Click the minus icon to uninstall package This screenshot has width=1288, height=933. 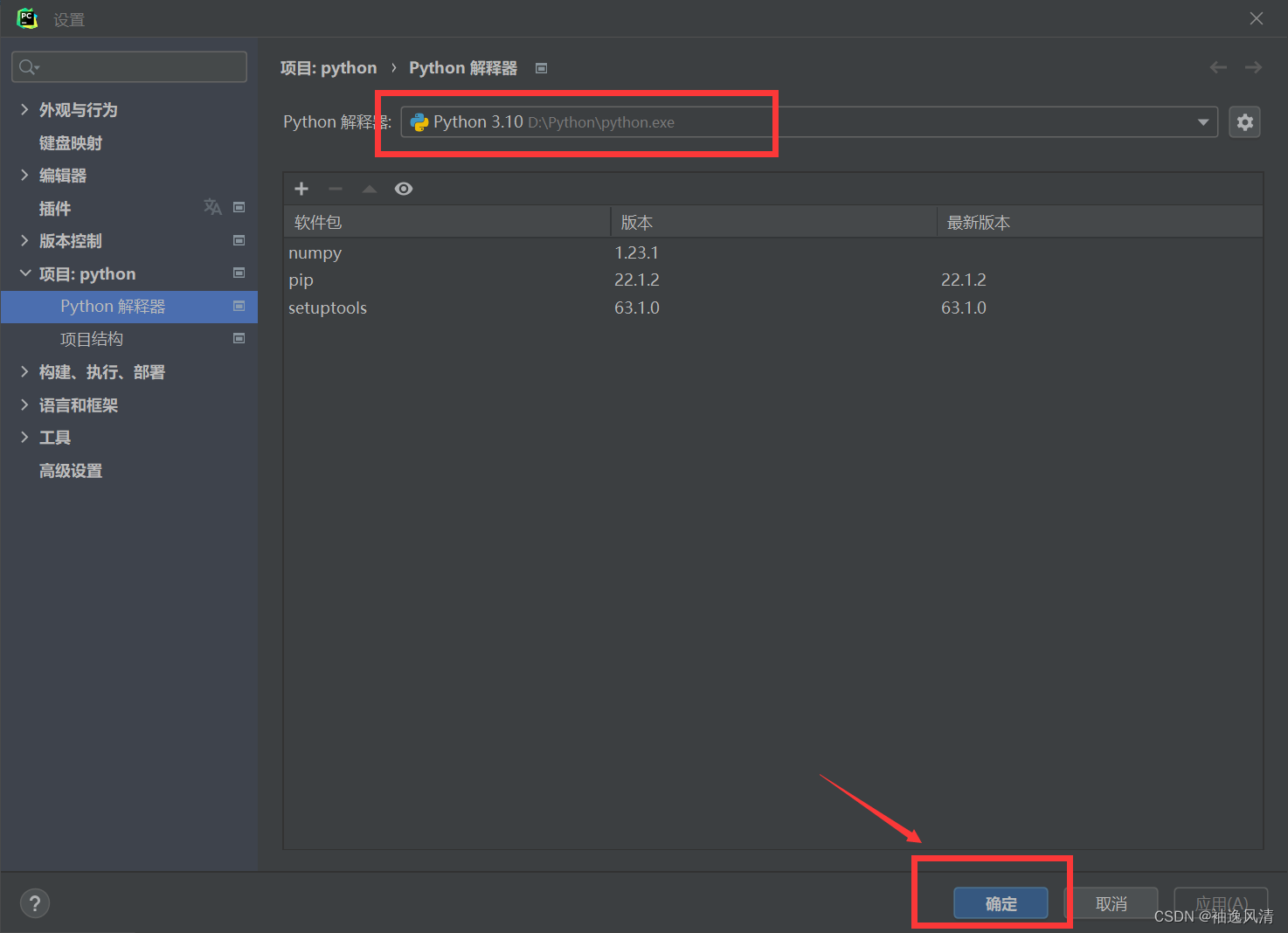336,189
